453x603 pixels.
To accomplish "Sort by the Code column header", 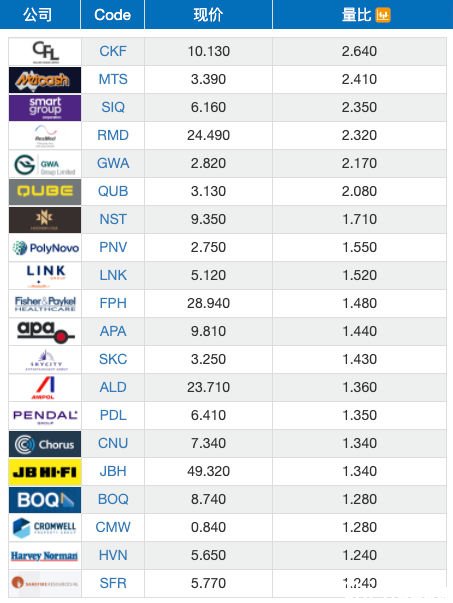I will tap(113, 15).
